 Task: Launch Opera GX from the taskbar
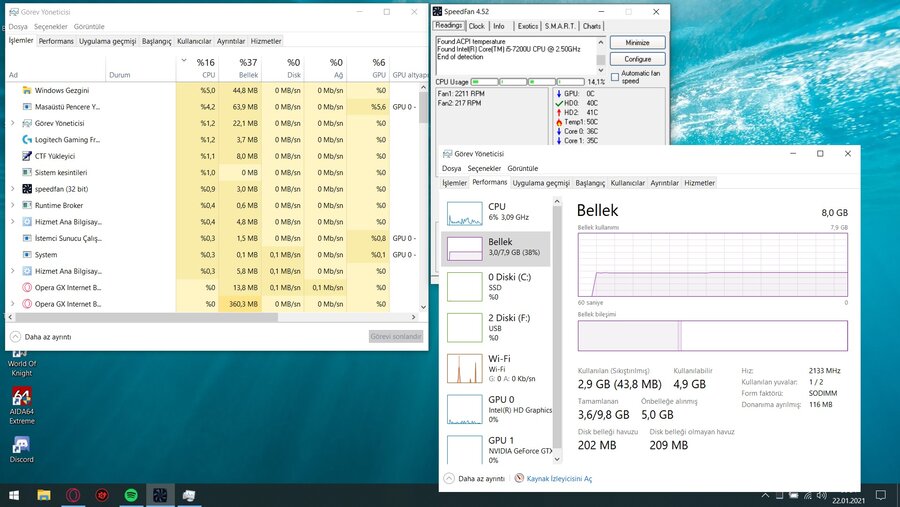(x=102, y=495)
